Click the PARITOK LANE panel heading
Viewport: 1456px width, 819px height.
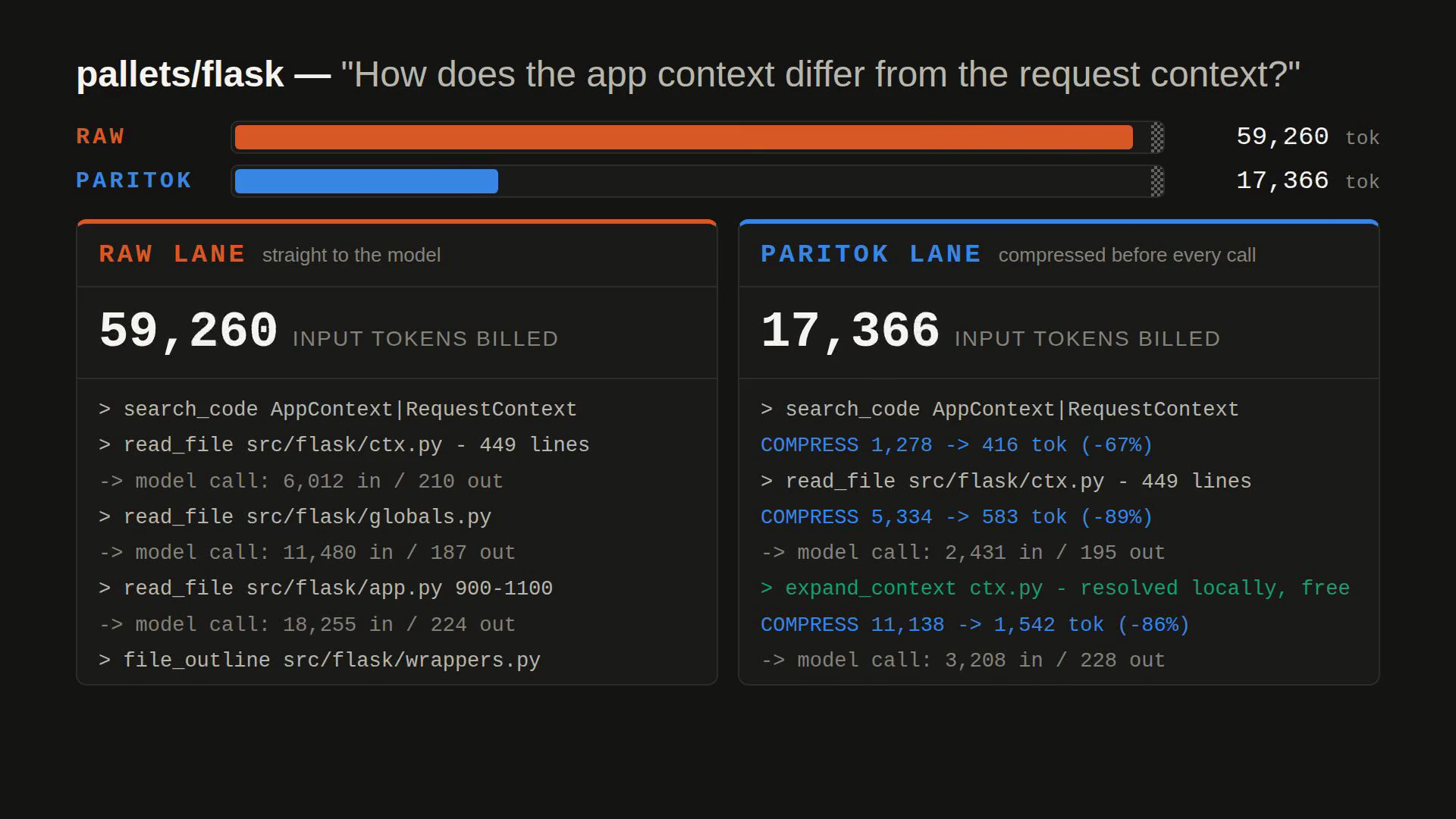[871, 254]
